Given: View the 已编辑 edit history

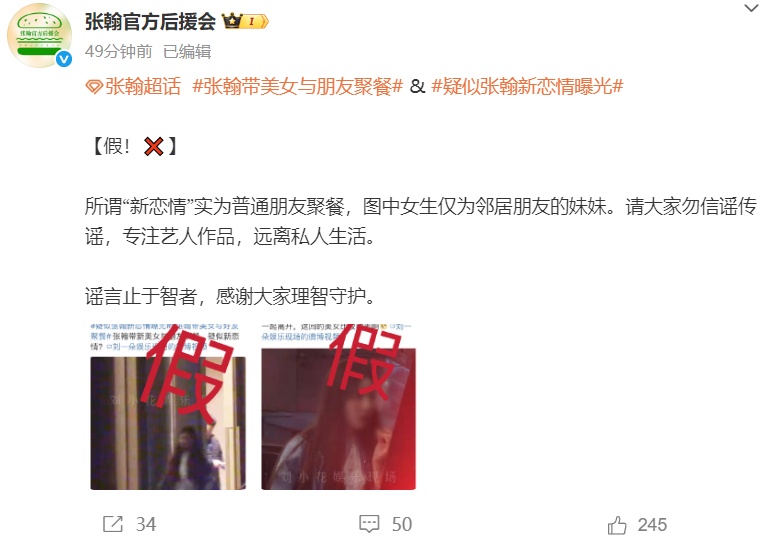Looking at the screenshot, I should point(188,52).
